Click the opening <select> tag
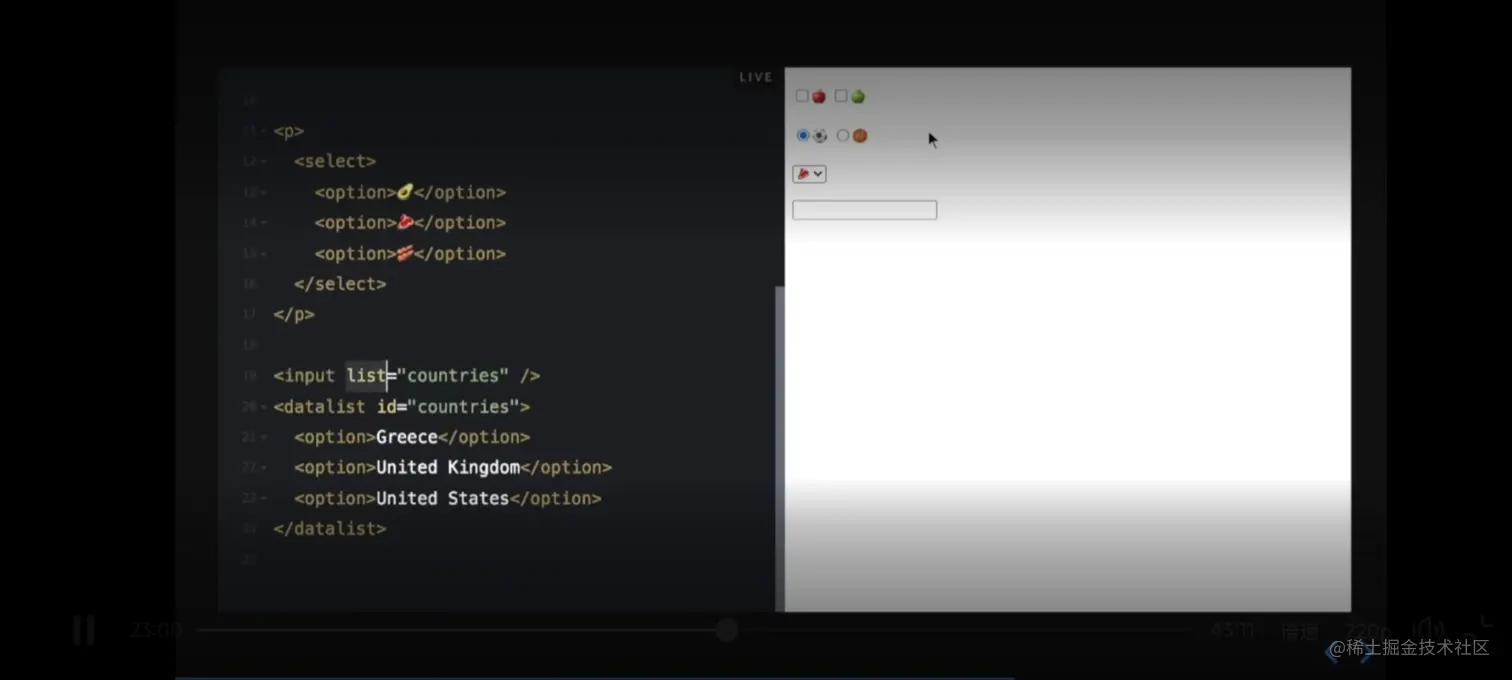Viewport: 1512px width, 680px height. coord(335,161)
